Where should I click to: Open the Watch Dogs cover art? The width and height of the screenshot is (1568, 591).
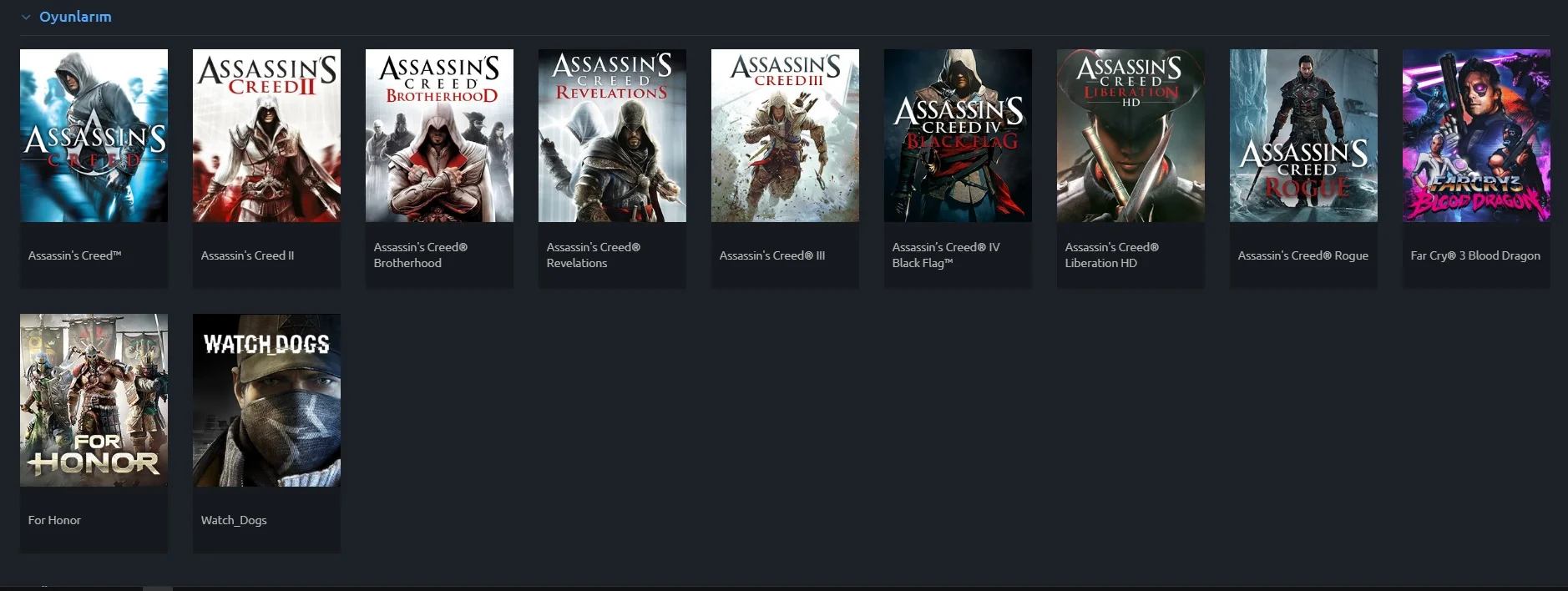coord(266,400)
